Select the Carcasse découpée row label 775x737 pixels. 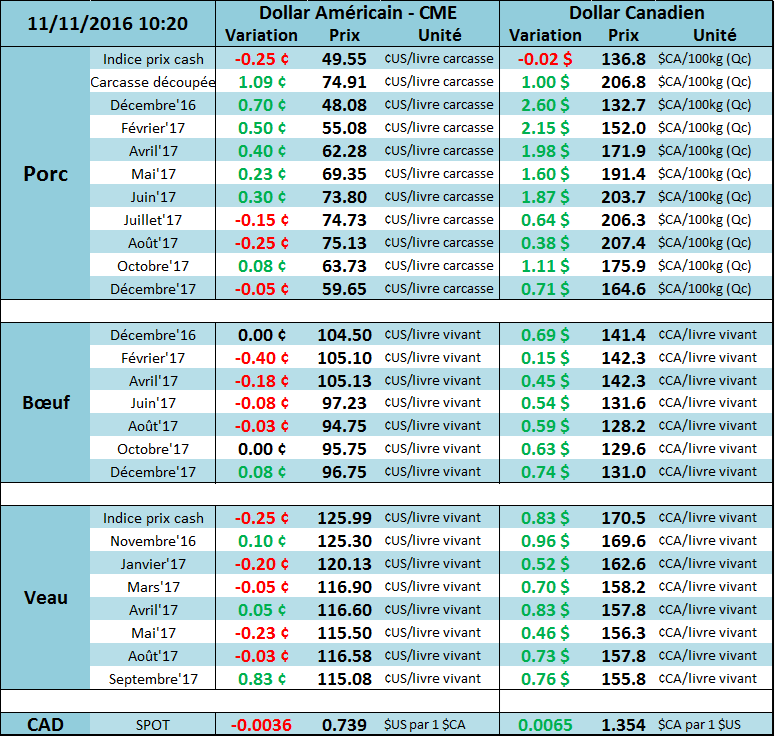(x=153, y=82)
